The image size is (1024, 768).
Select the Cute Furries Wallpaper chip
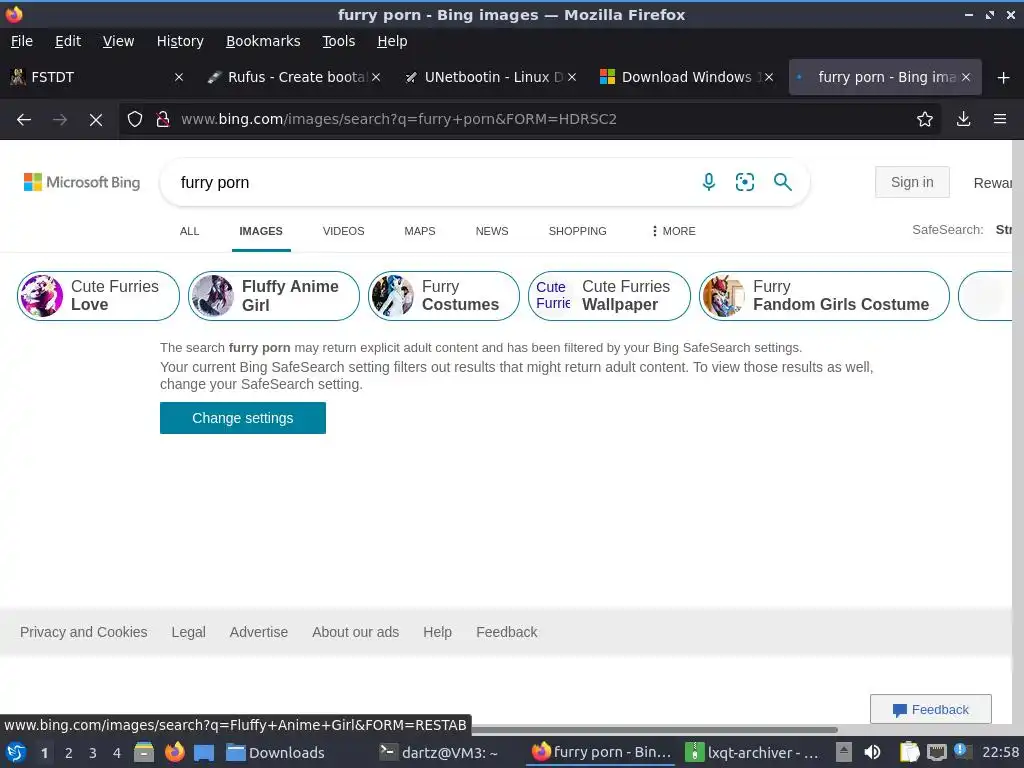609,296
